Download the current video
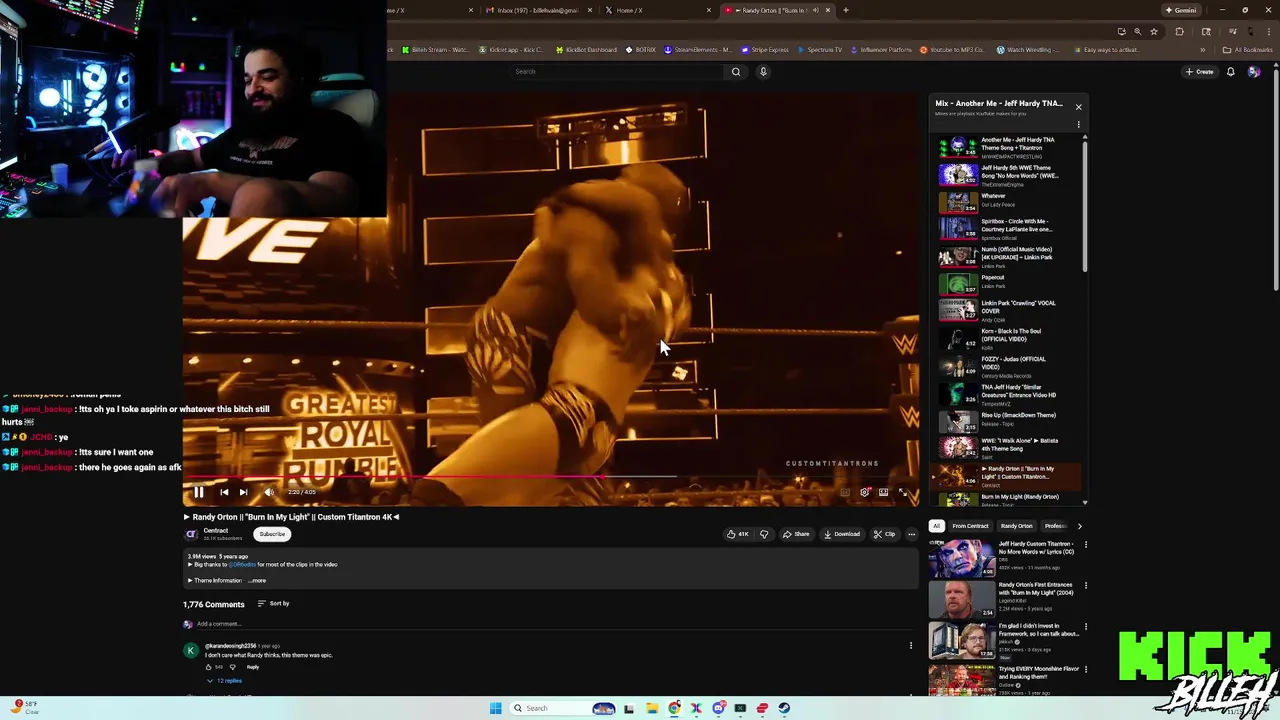Screen dimensions: 1280x720 842,534
